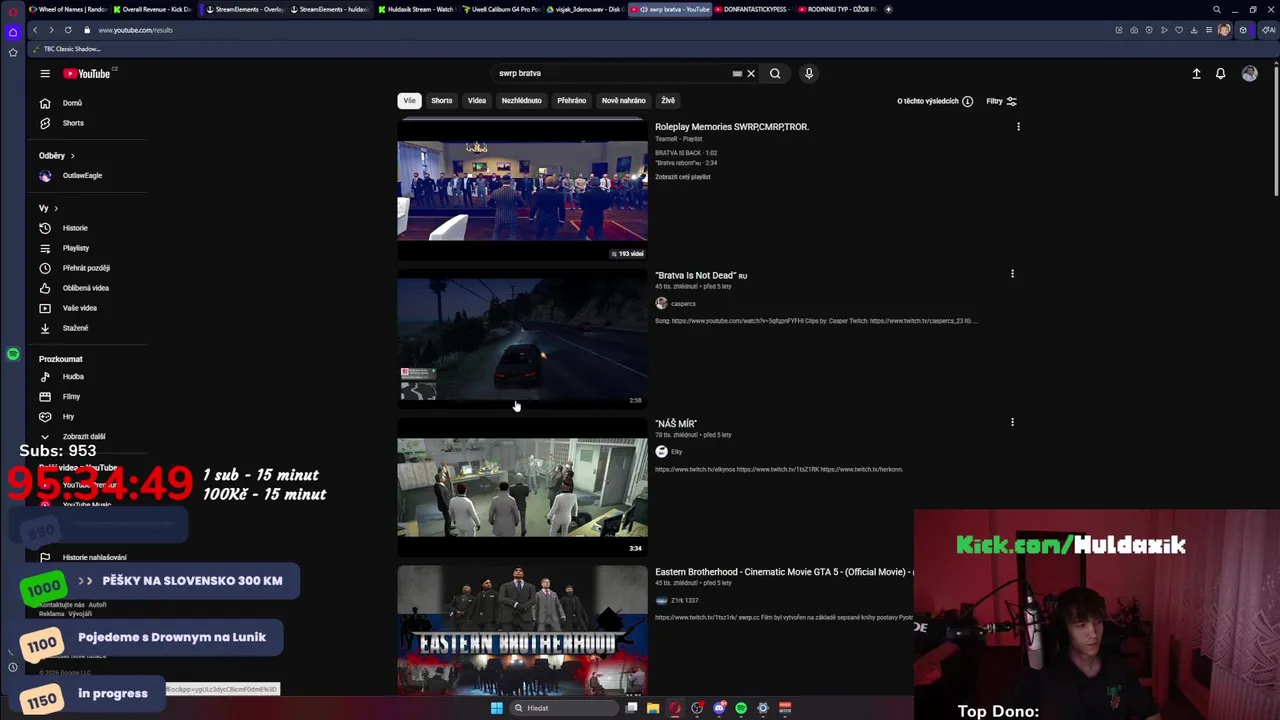Image resolution: width=1280 pixels, height=720 pixels.
Task: Select the Videa filter chip
Action: click(x=477, y=100)
